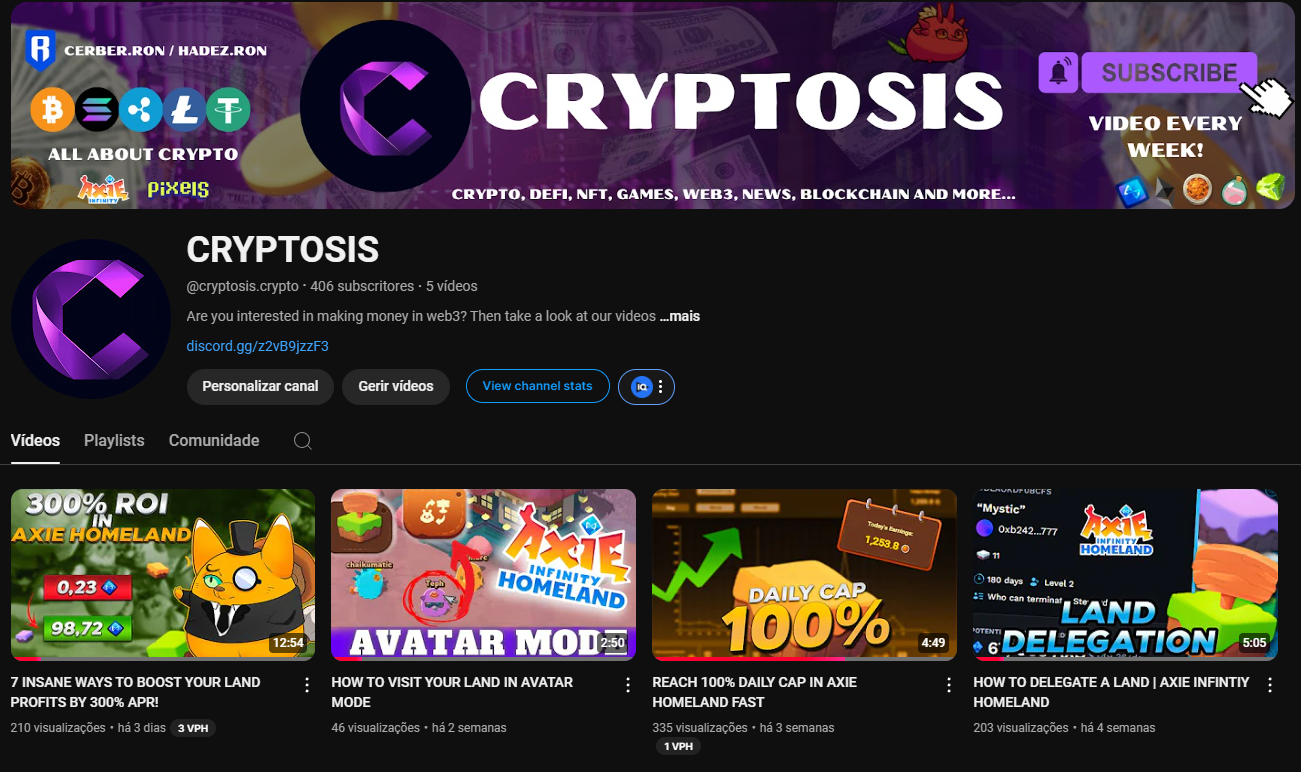Click the 1 VPH badge
The height and width of the screenshot is (772, 1301).
678,747
